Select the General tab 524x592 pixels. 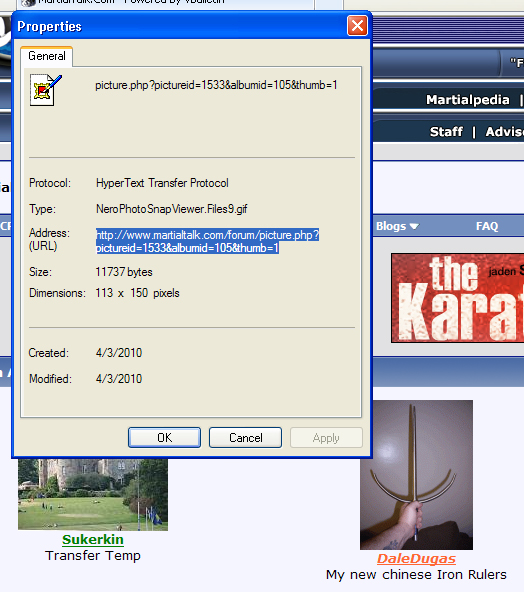click(47, 56)
